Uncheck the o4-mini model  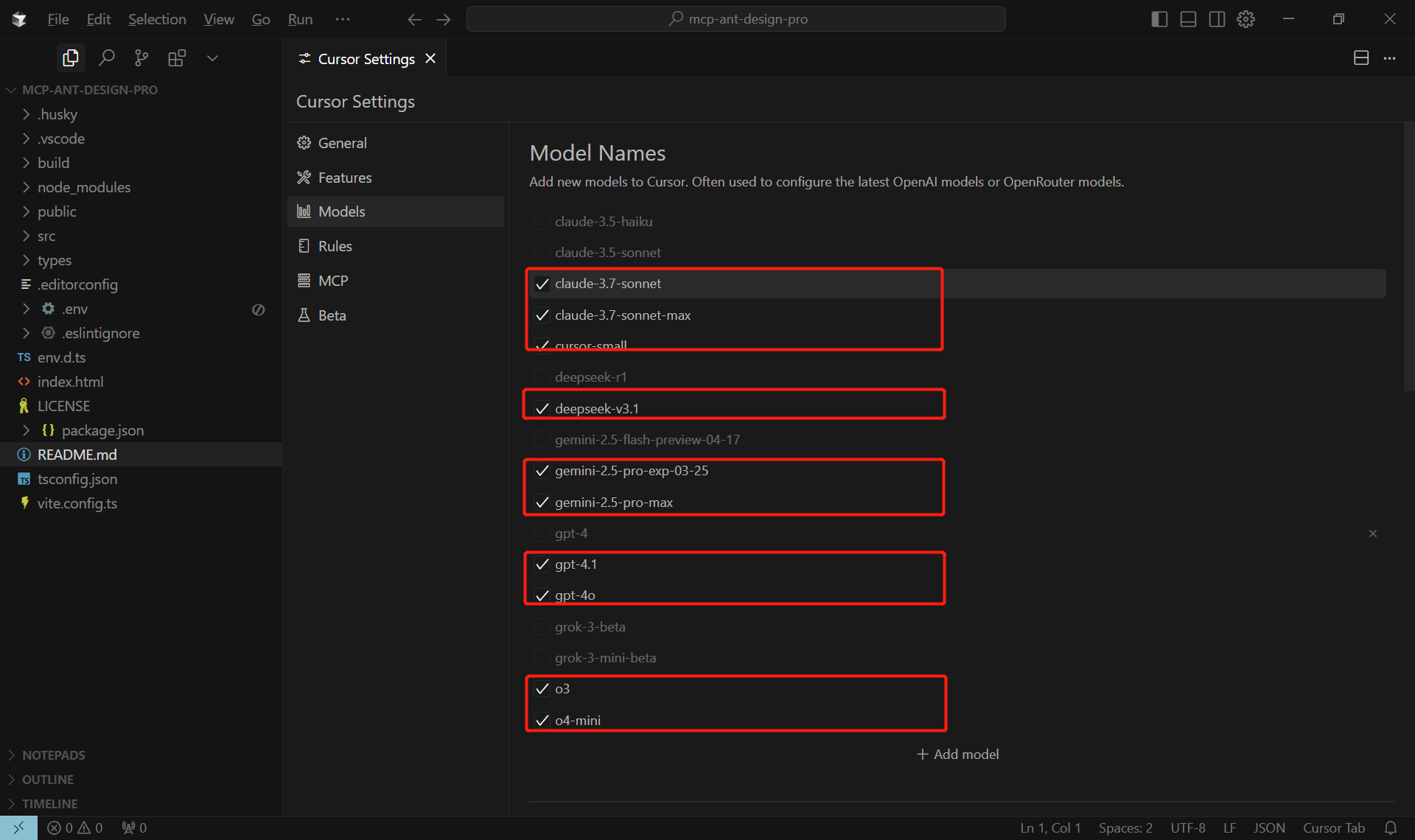tap(542, 721)
